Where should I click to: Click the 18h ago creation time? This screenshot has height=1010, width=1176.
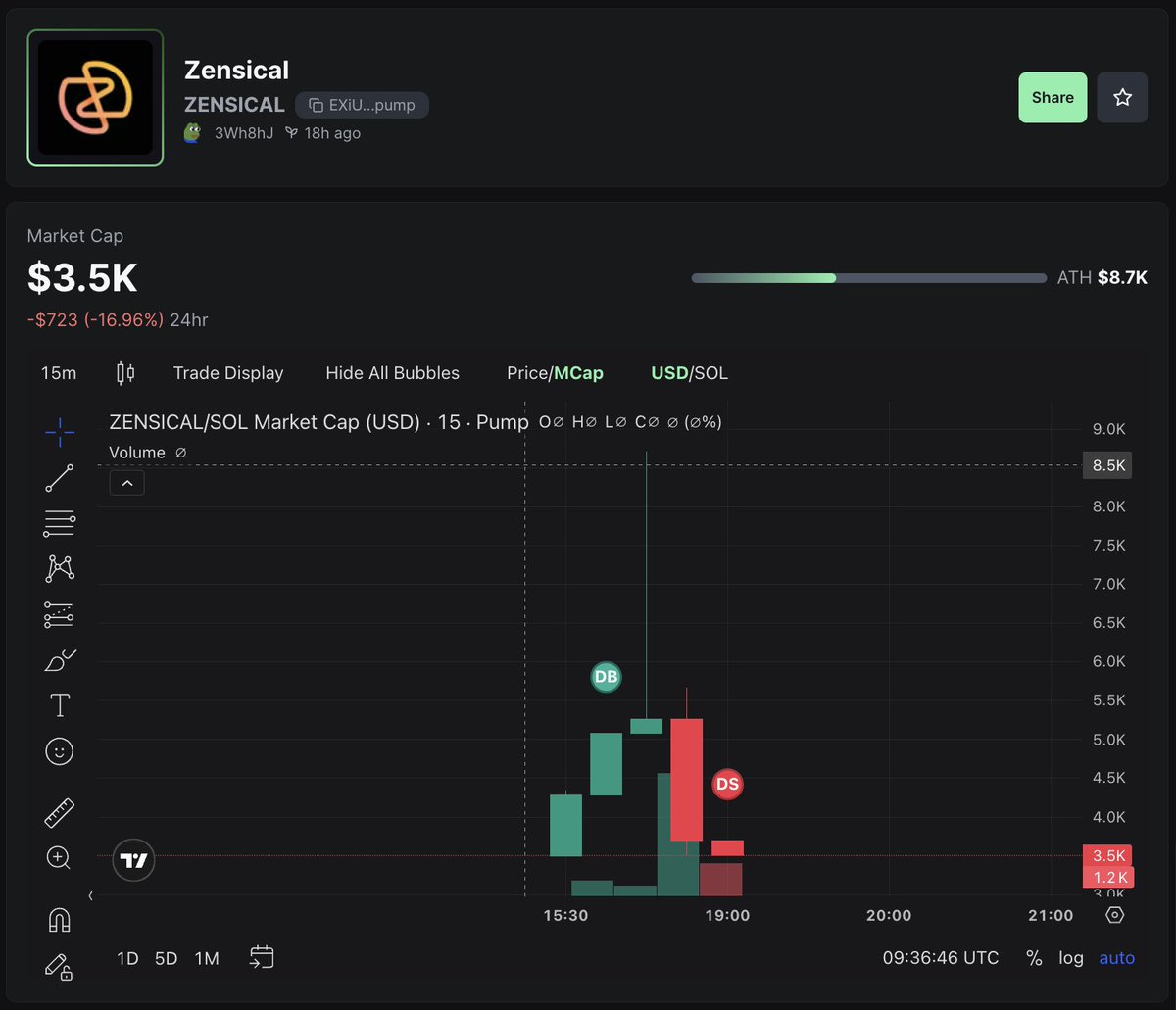point(332,133)
